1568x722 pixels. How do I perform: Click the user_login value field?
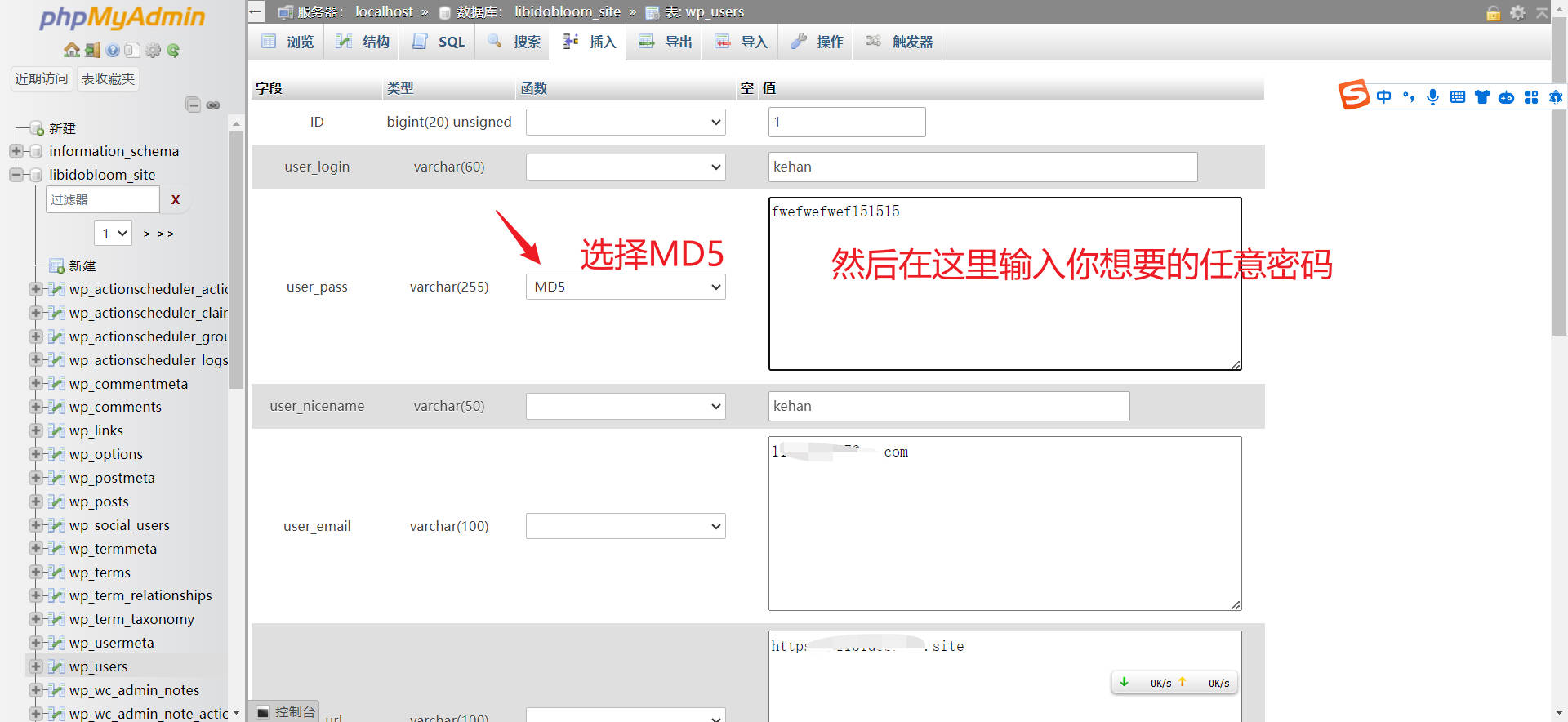coord(982,167)
